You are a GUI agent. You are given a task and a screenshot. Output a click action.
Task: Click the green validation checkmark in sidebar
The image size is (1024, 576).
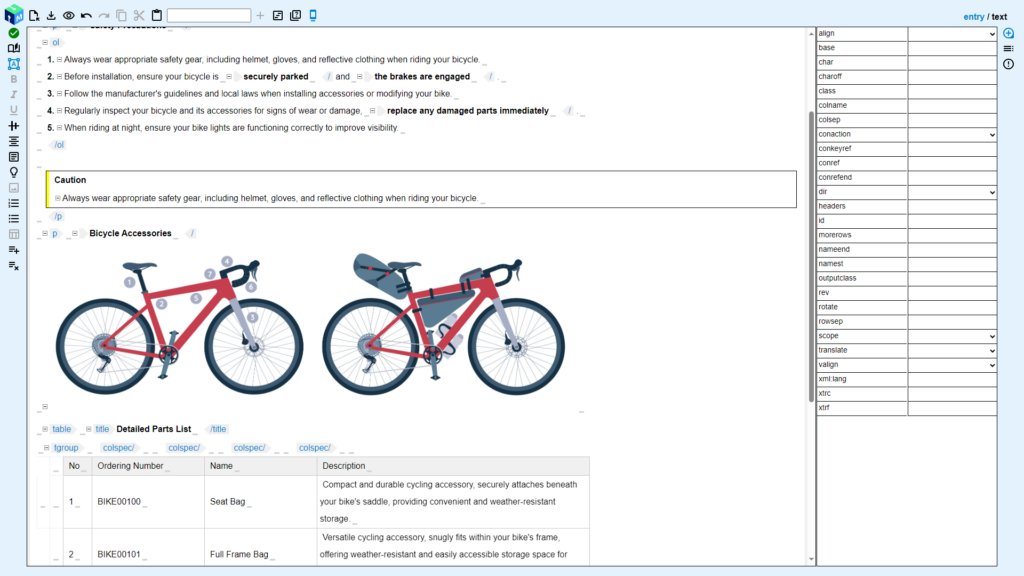pos(13,33)
